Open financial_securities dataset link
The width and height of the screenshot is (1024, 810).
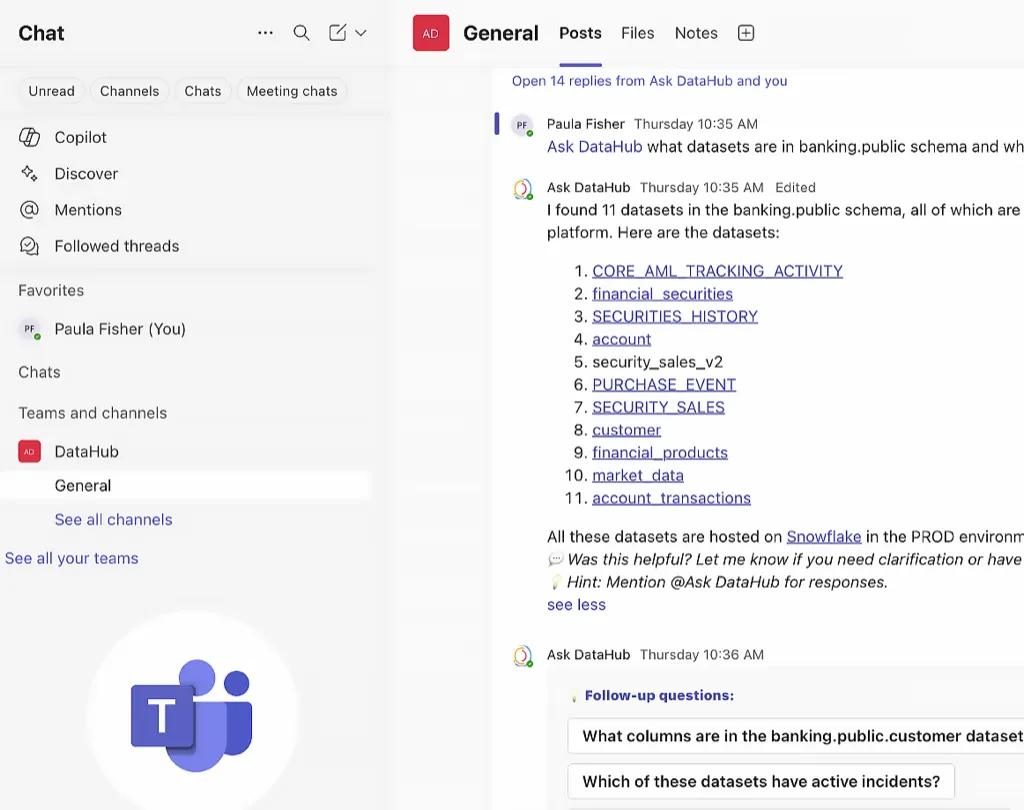pyautogui.click(x=662, y=294)
